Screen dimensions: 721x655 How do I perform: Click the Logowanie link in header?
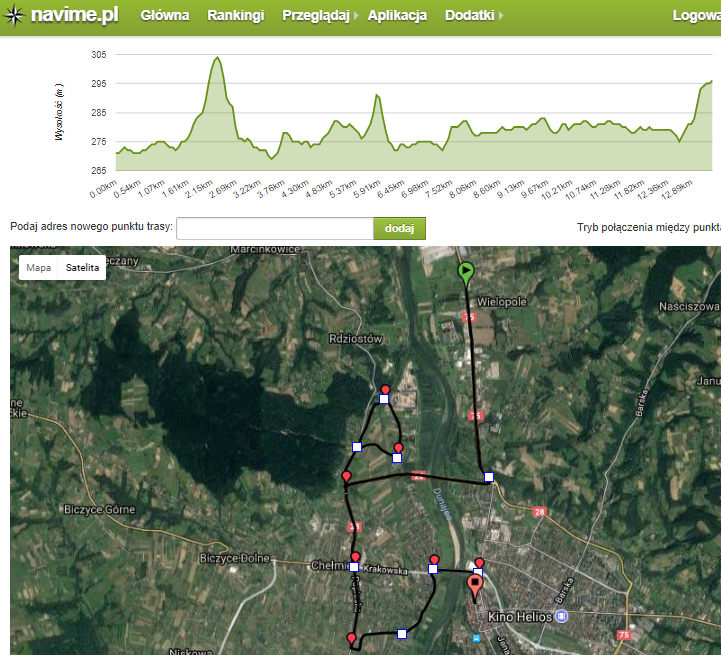coord(696,16)
